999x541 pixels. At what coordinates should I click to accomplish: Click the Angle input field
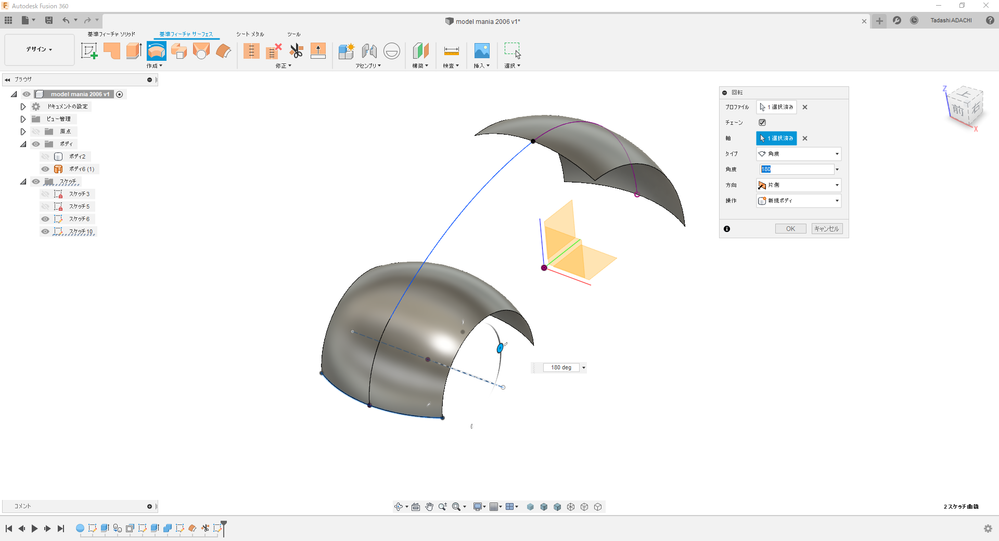pos(796,170)
